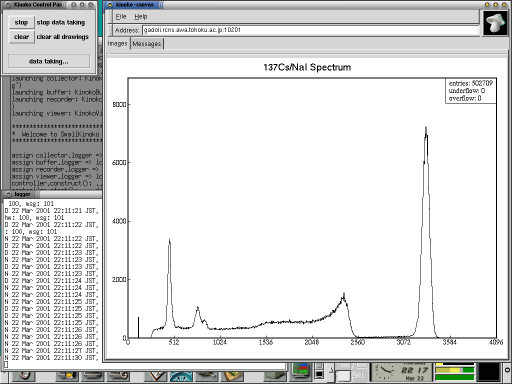Open the Help menu in Kinoko-canvas
Viewport: 512px width, 384px height.
[x=141, y=17]
